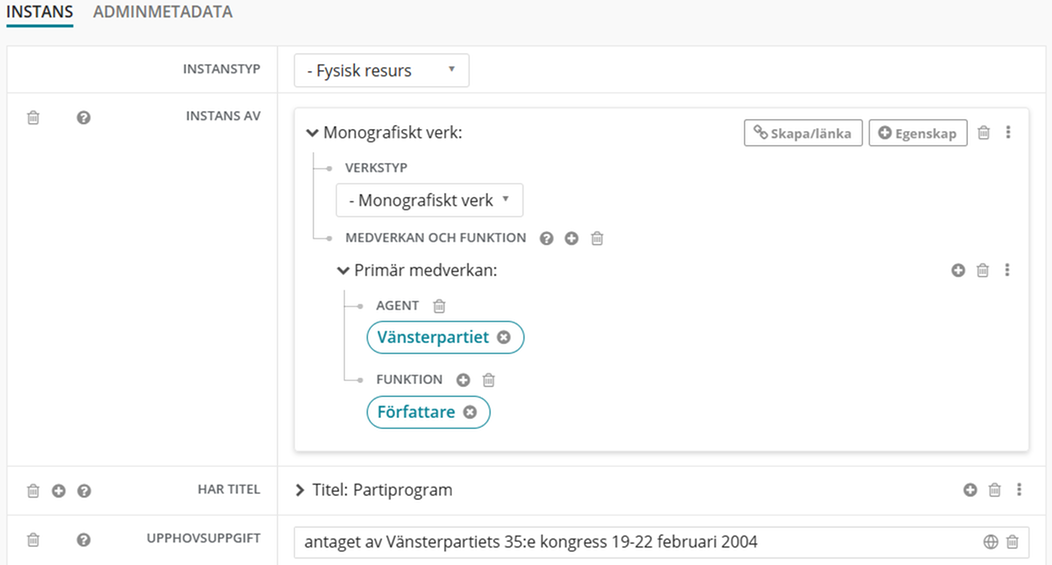Add a new HAR TITEL entry at left
Screen dimensions: 1052x565
tap(59, 491)
